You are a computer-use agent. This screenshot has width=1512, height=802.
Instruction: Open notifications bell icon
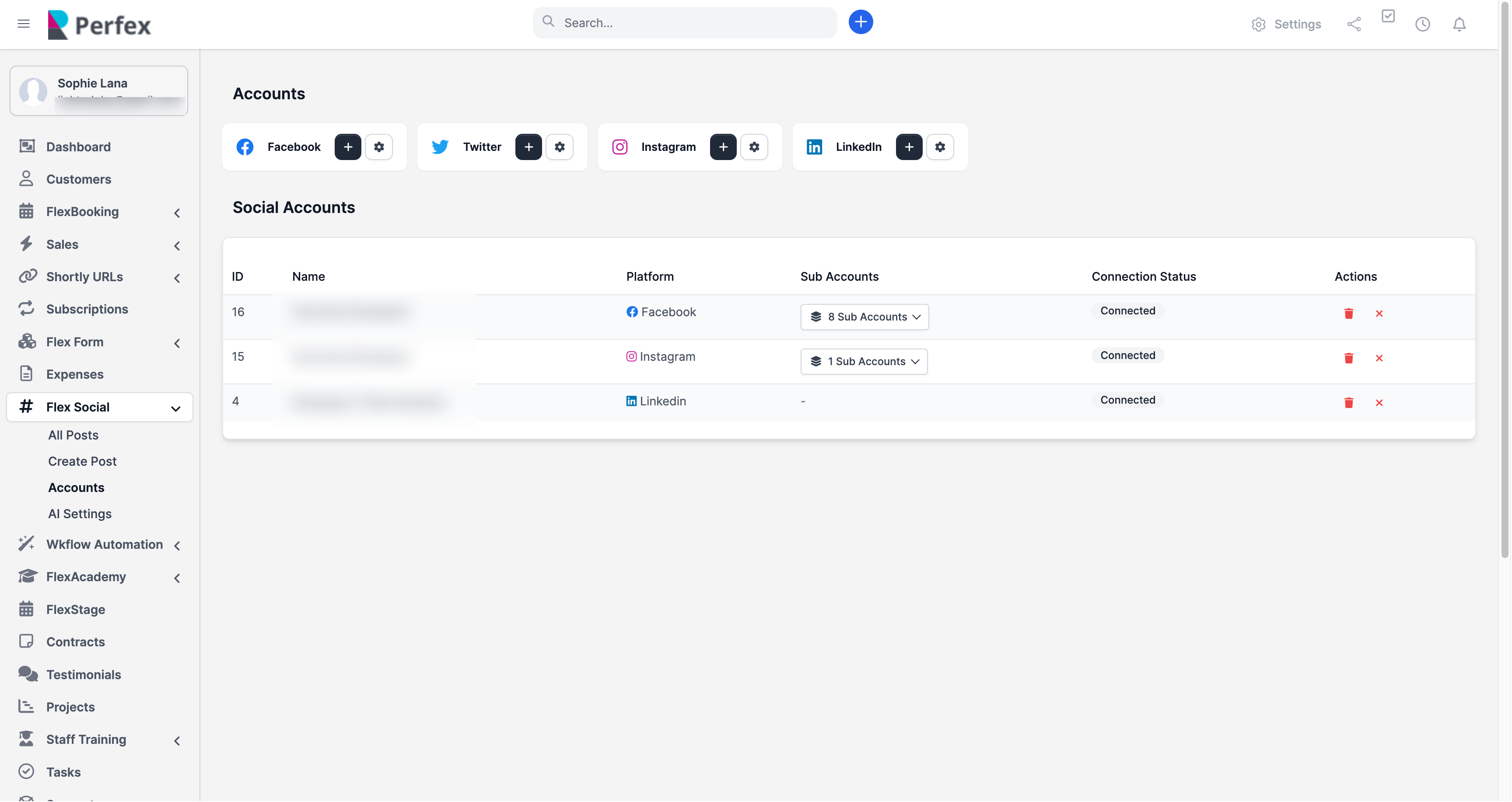tap(1459, 24)
